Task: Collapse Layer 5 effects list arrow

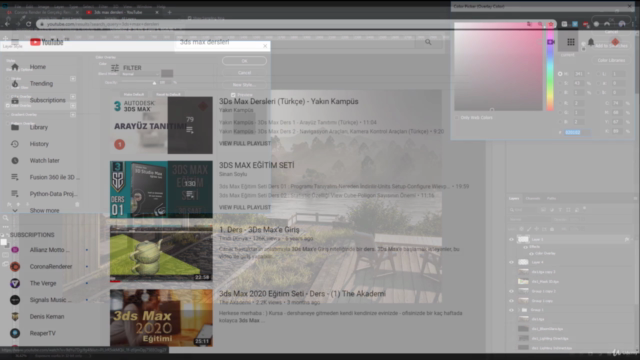Action: pyautogui.click(x=632, y=240)
